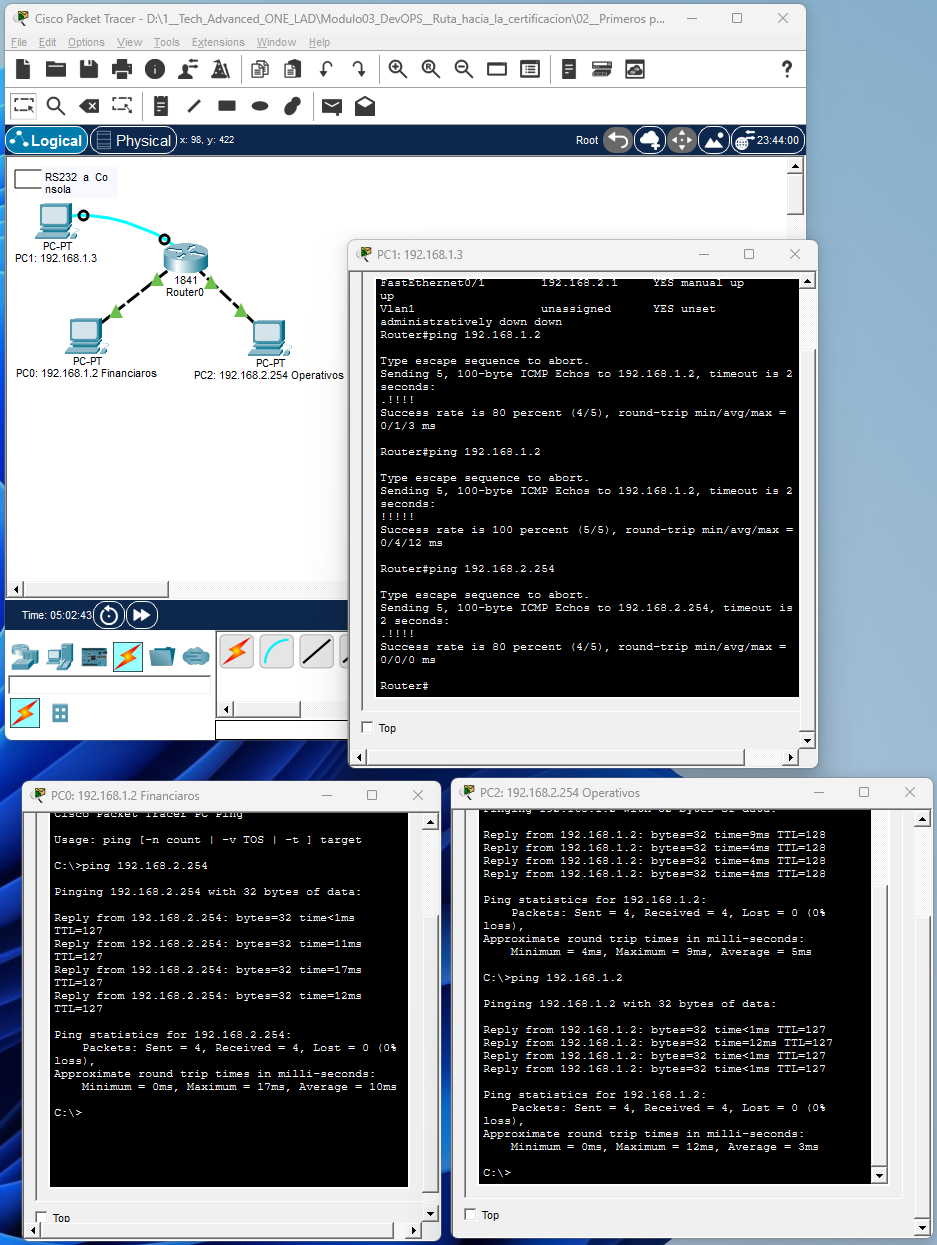Switch to the Logical workspace tab

pyautogui.click(x=46, y=141)
